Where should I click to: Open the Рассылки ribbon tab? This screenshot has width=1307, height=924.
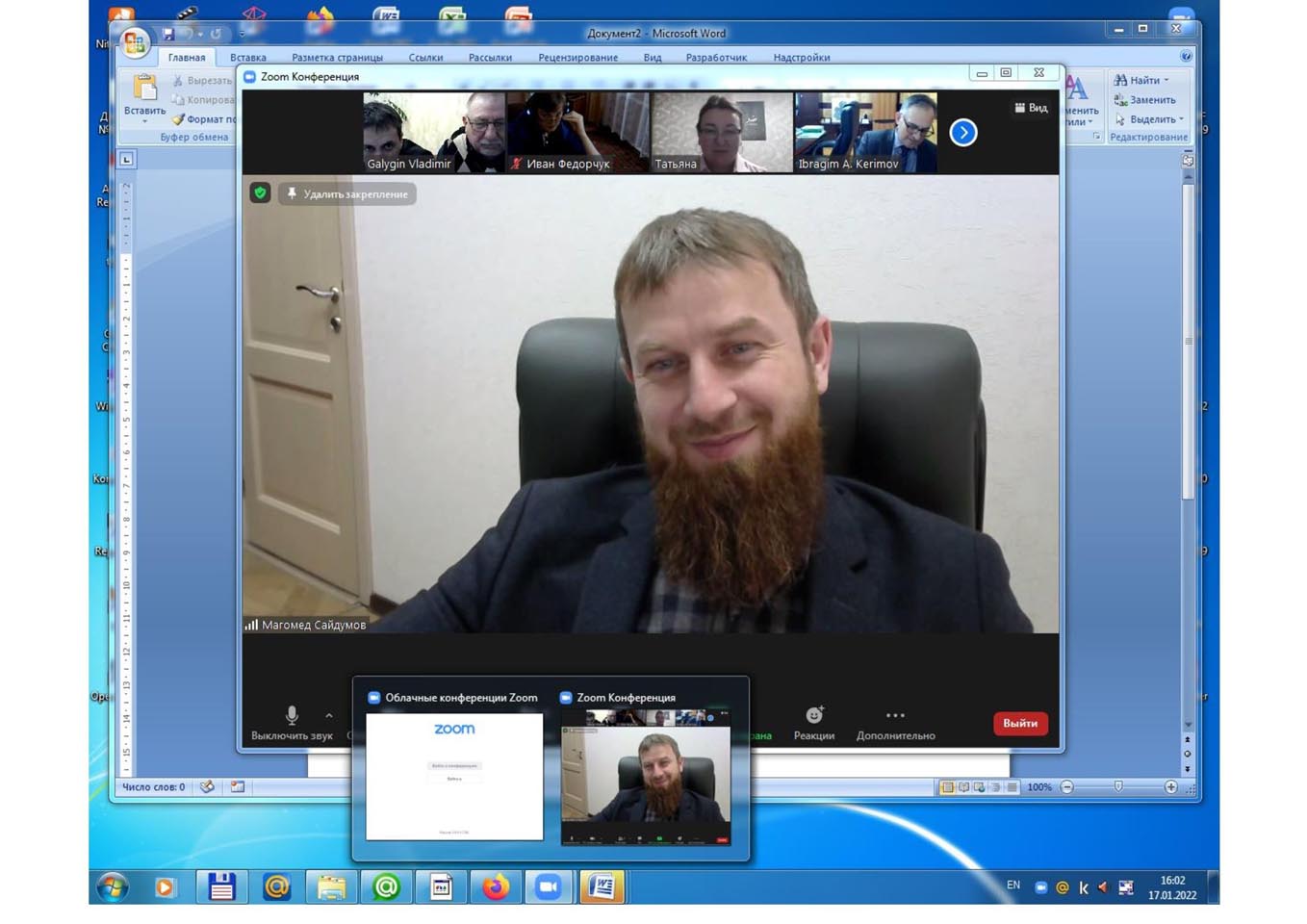[x=490, y=58]
